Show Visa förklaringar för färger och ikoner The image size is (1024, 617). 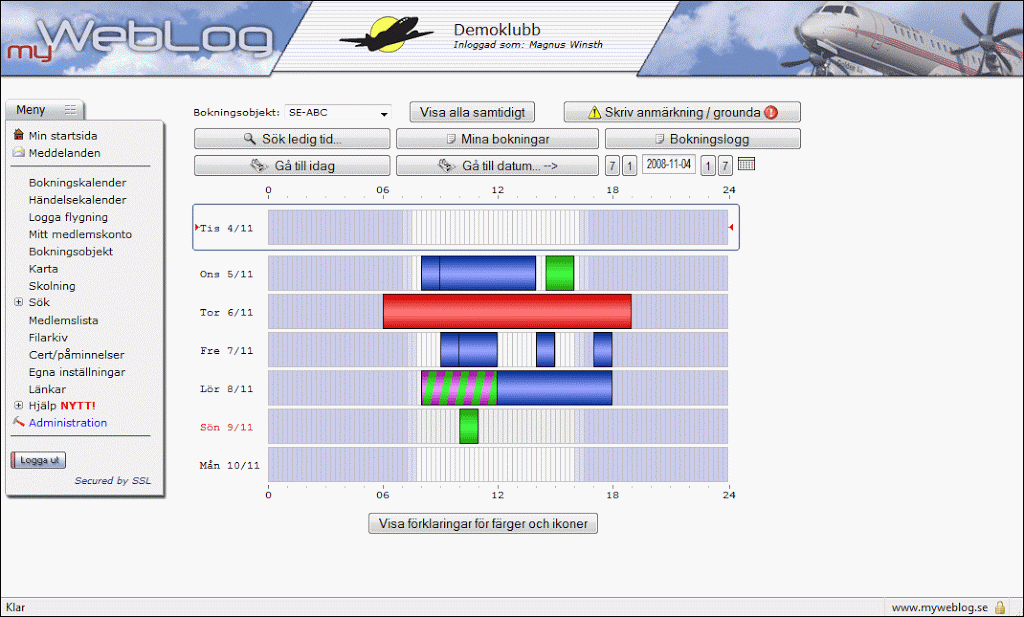[483, 524]
